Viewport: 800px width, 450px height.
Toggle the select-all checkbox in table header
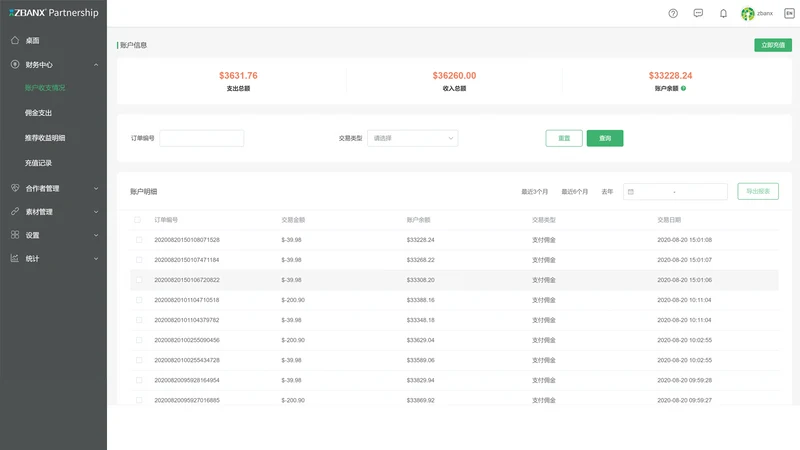pyautogui.click(x=137, y=220)
